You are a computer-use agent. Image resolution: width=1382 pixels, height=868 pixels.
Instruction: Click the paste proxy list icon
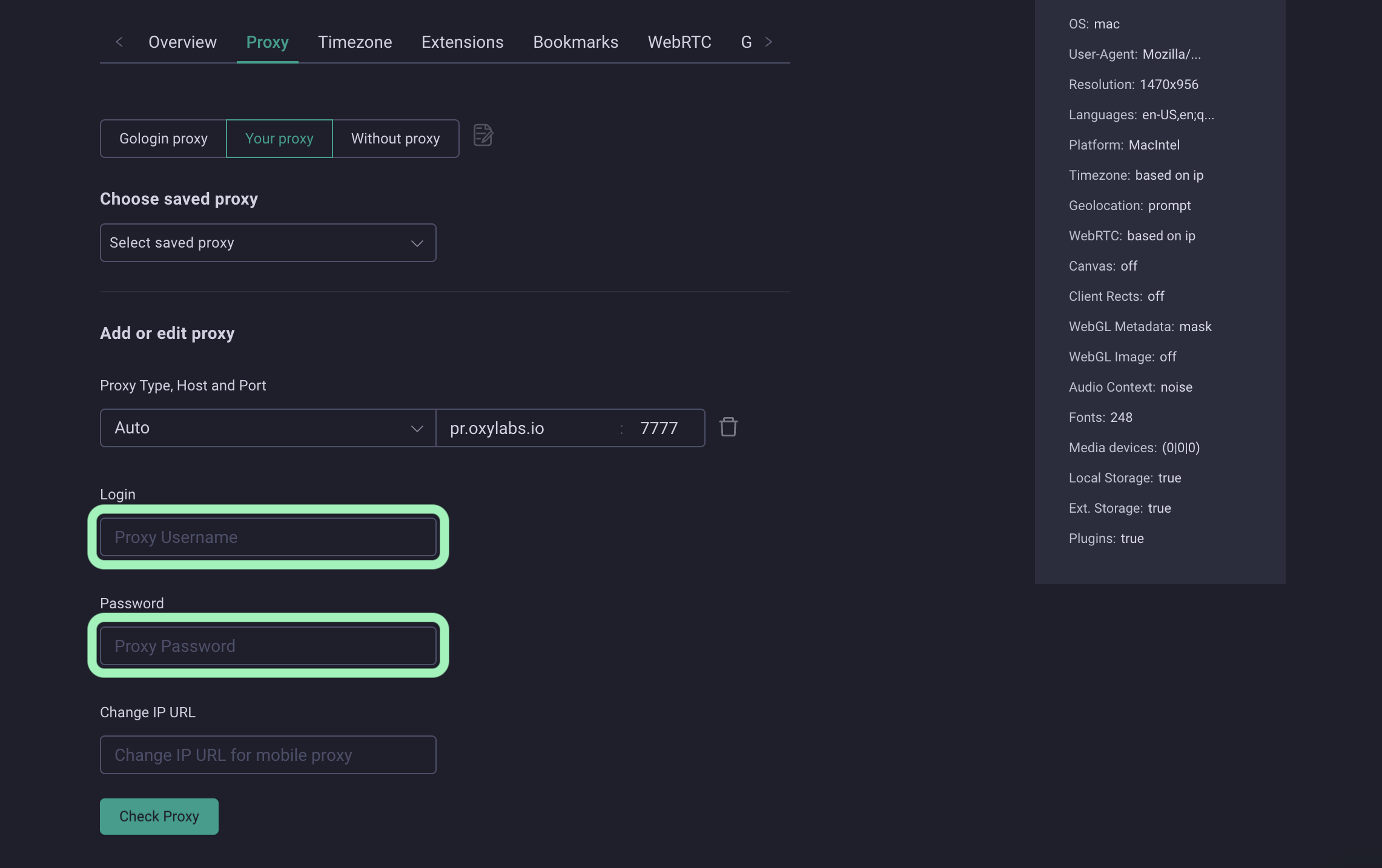click(483, 136)
